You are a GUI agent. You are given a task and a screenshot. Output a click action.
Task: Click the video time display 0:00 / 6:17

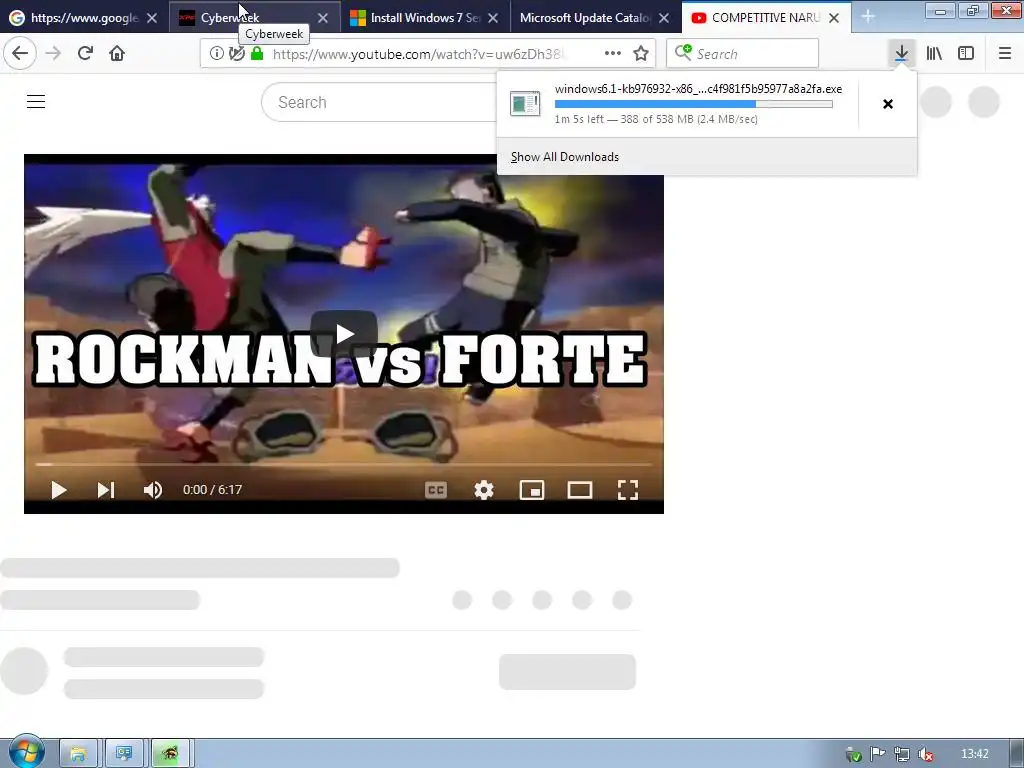(212, 490)
